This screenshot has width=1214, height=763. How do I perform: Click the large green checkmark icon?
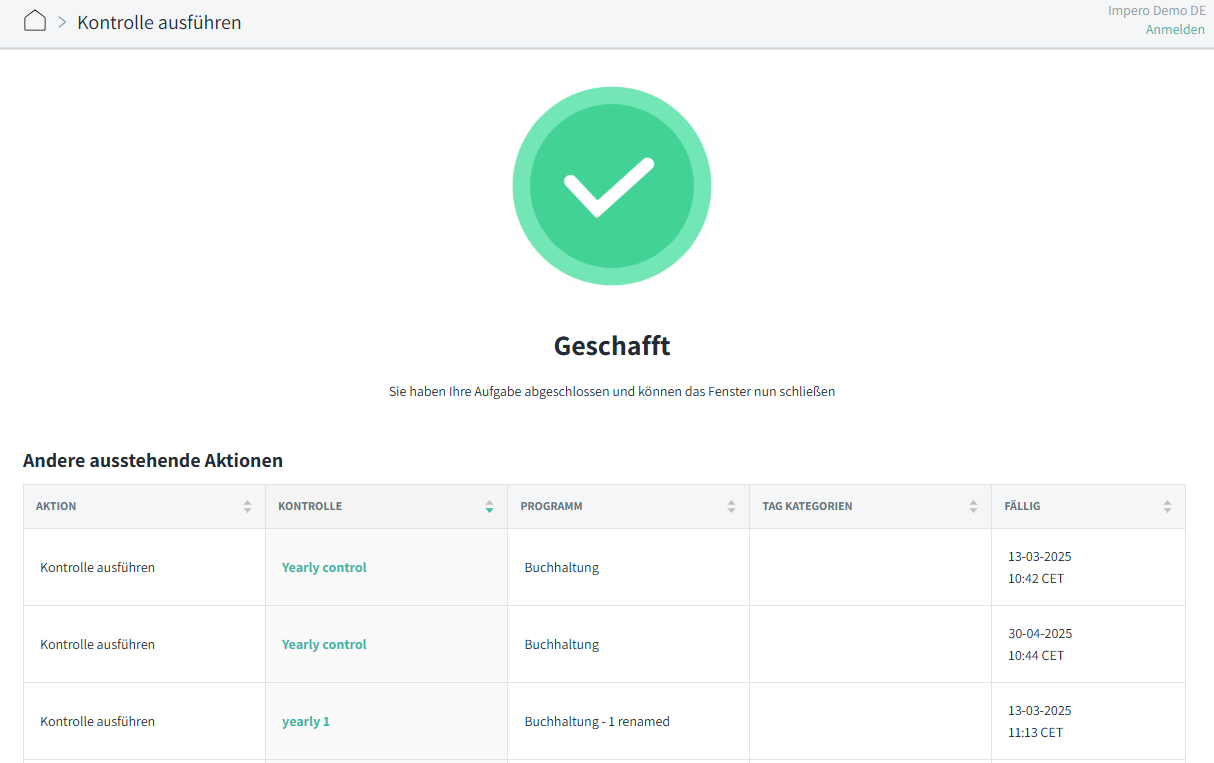611,186
